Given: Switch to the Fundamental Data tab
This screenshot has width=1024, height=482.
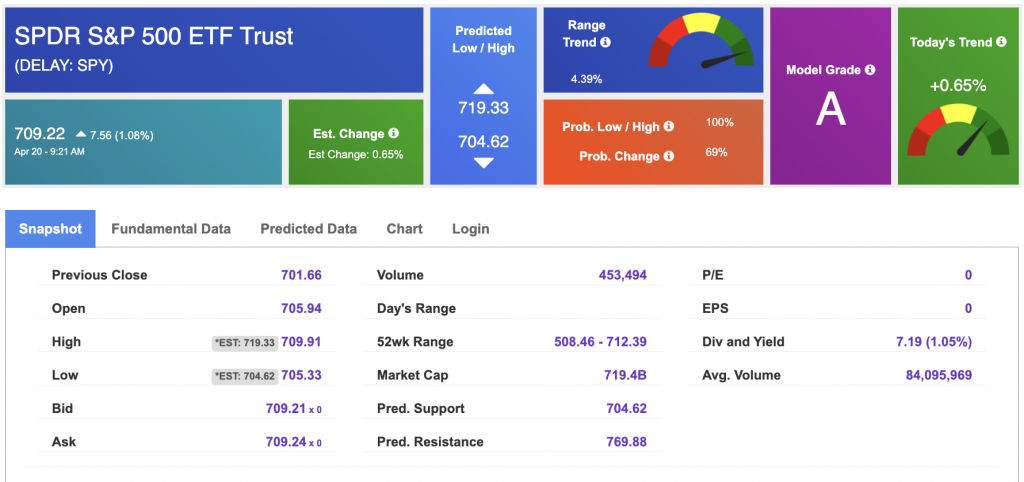Looking at the screenshot, I should [x=171, y=229].
